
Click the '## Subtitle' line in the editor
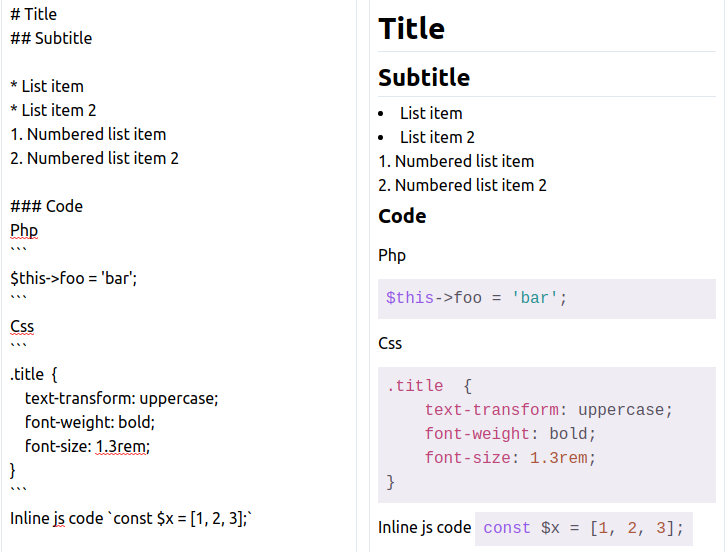click(x=51, y=38)
